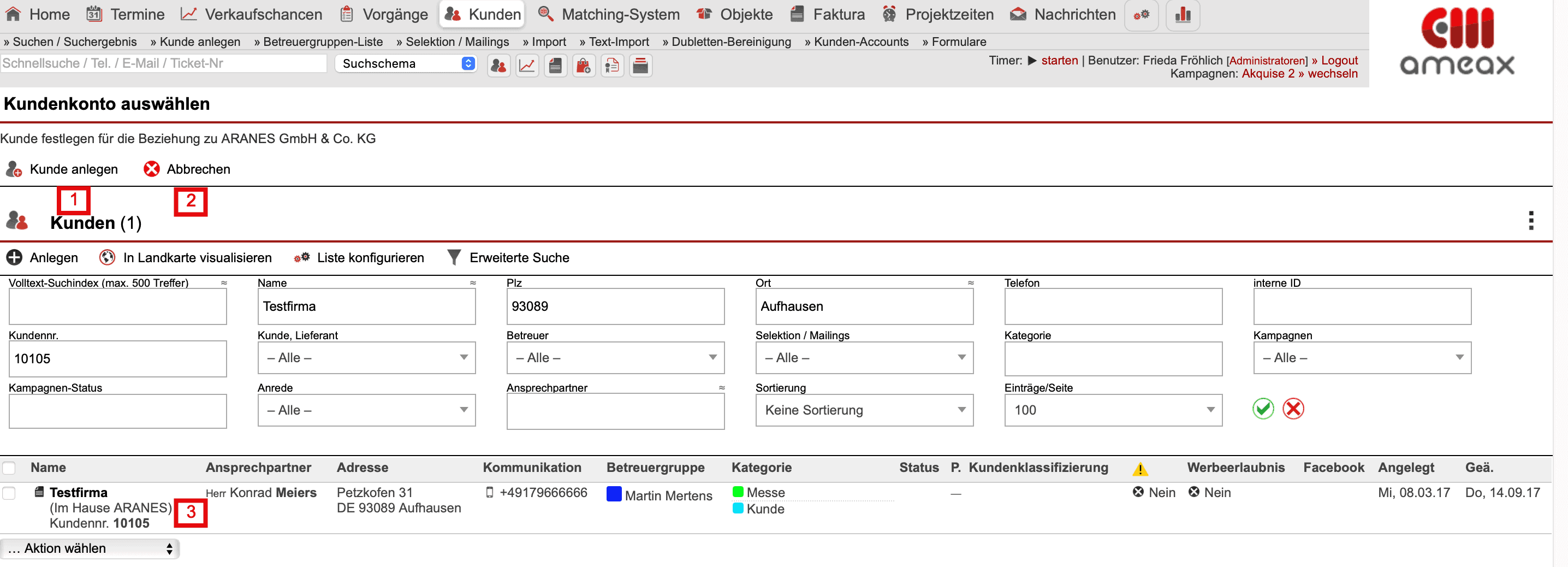Click into the Schnellsuche input field
This screenshot has width=1568, height=567.
click(x=163, y=63)
